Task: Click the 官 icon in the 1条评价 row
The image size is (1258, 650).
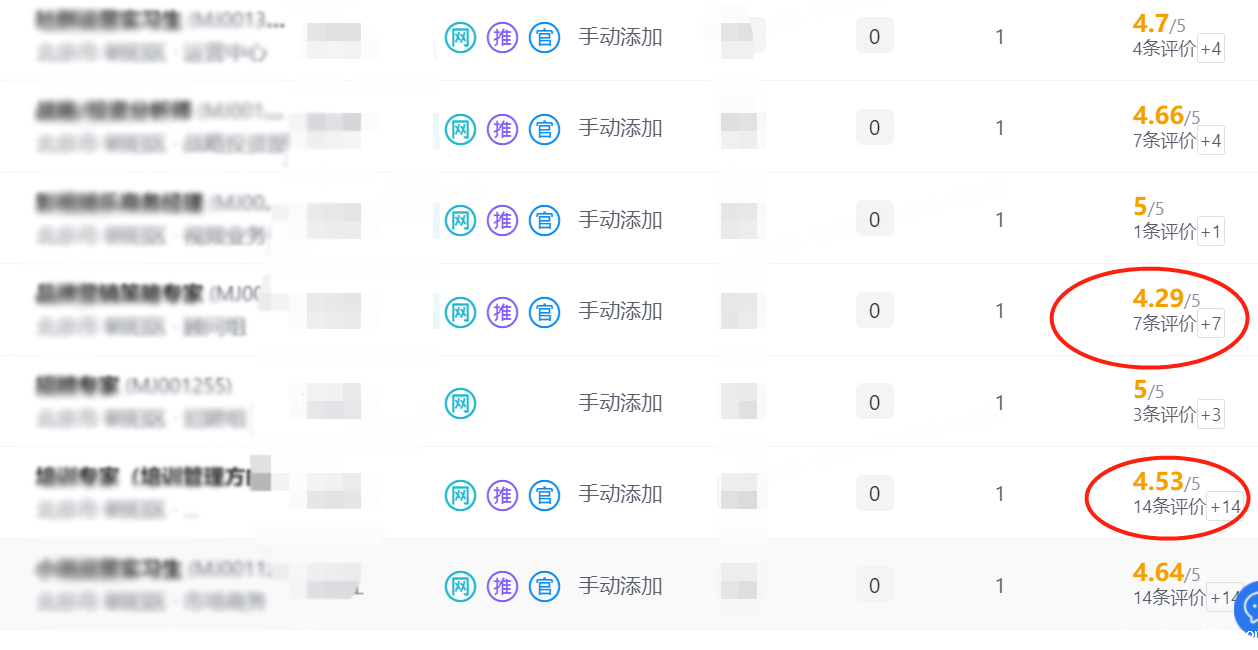Action: 544,220
